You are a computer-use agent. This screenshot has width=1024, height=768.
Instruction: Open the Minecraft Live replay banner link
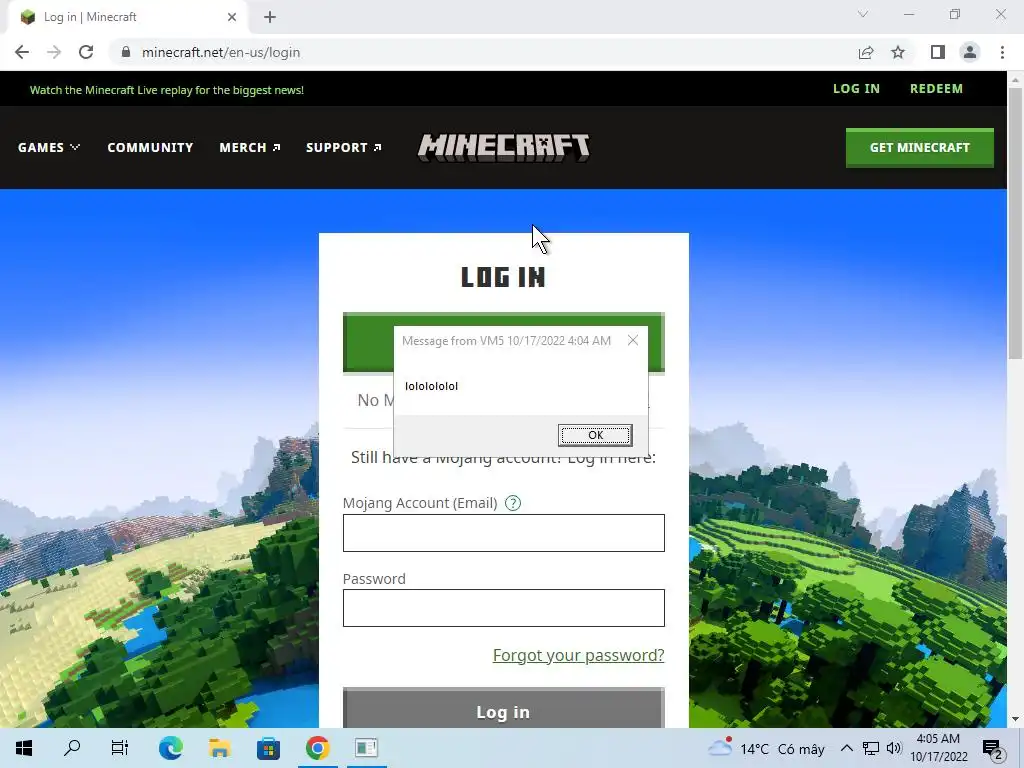(167, 90)
